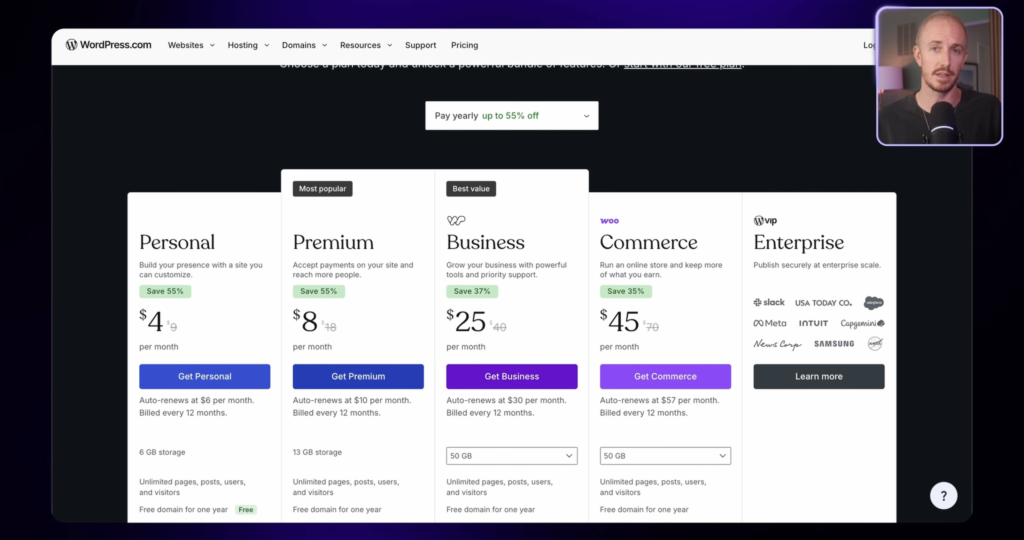Click 'Auto-renews at $57 per month' text
Viewport: 1024px width, 540px height.
coord(660,400)
